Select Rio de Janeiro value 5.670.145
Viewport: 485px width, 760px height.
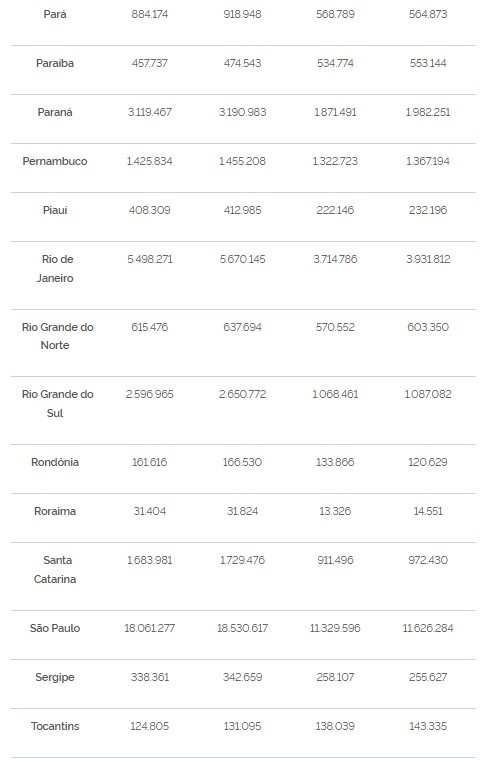(x=242, y=259)
